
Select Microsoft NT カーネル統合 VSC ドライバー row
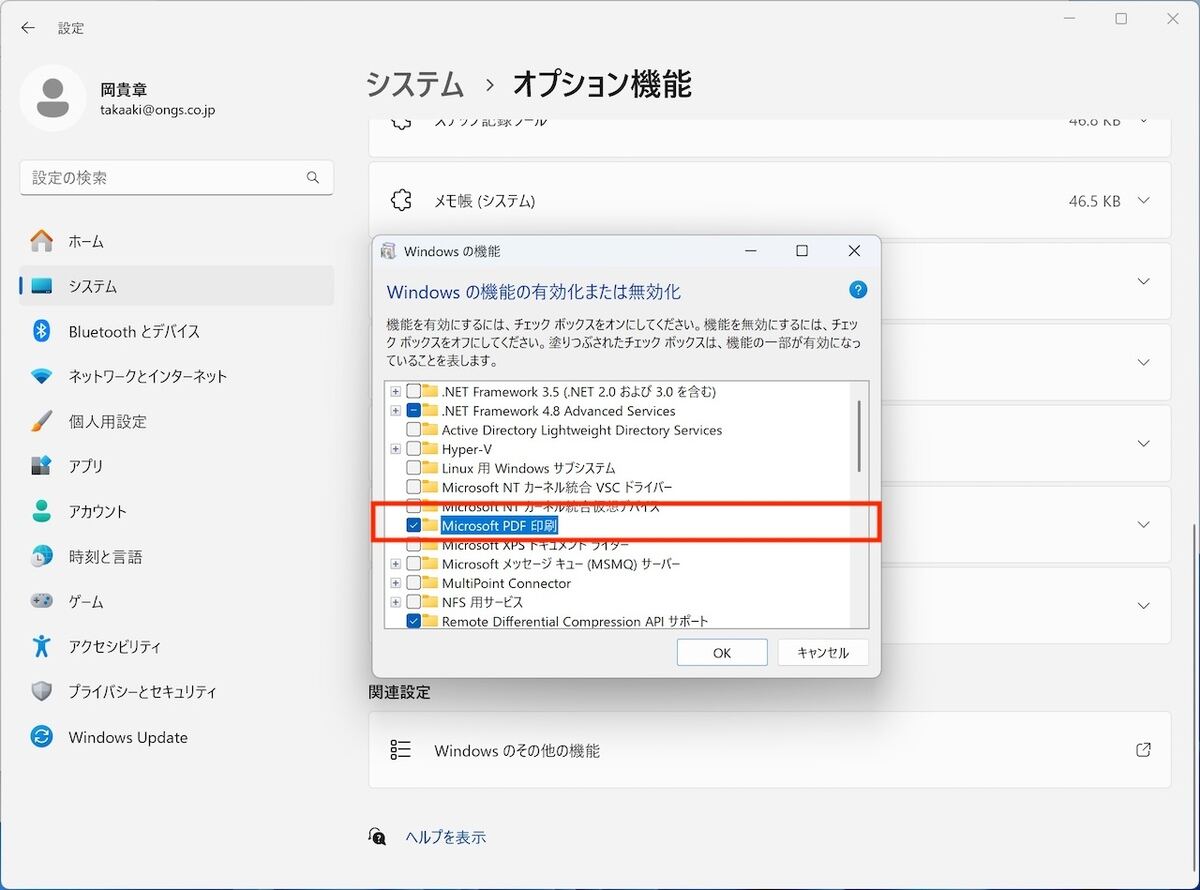click(557, 487)
